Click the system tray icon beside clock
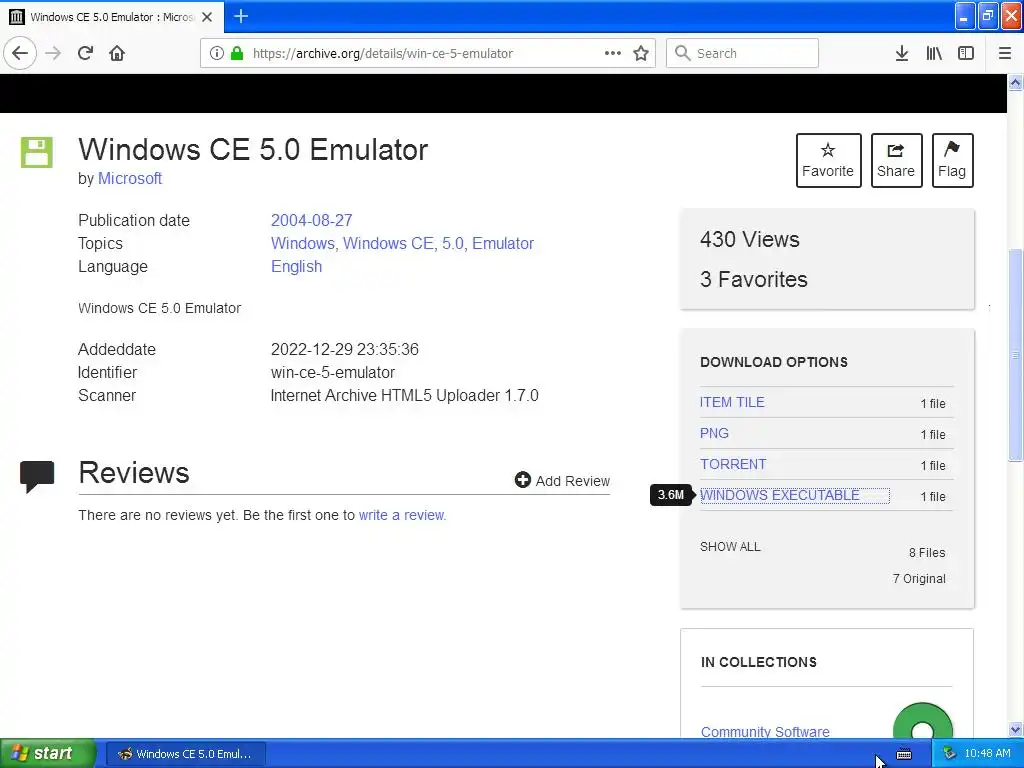The width and height of the screenshot is (1024, 768). pyautogui.click(x=949, y=754)
